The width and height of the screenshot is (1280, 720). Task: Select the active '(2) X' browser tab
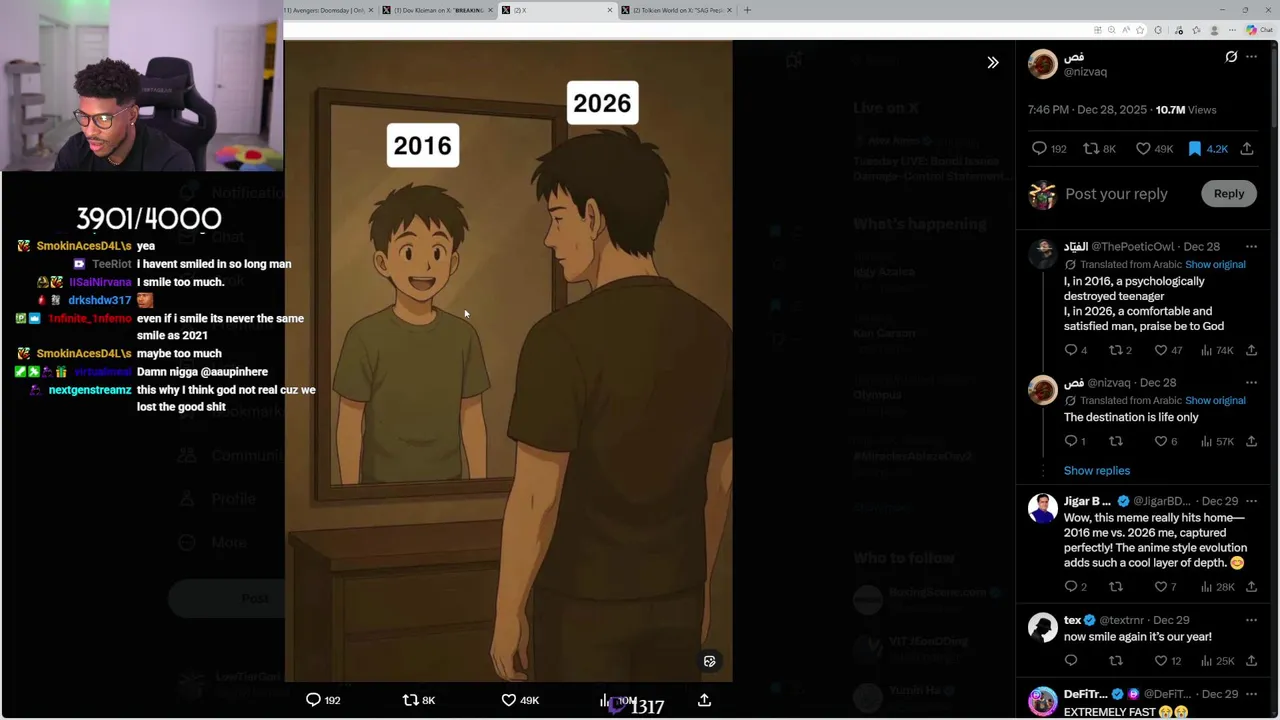(x=557, y=10)
